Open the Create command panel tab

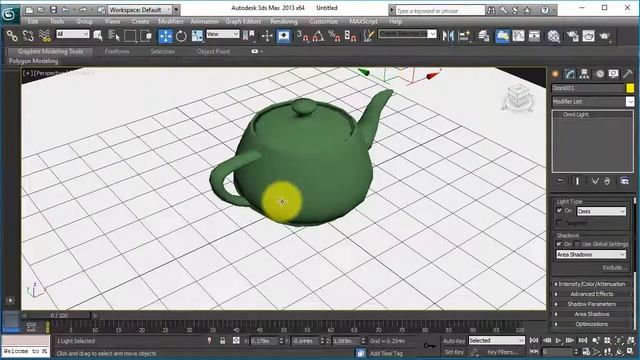[x=555, y=74]
